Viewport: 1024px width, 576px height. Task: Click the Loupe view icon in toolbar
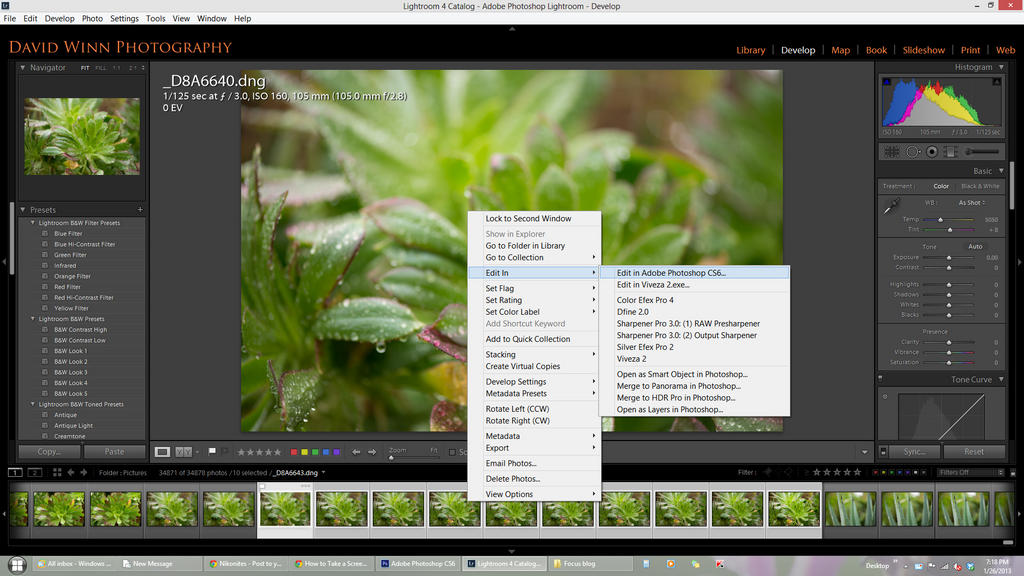pyautogui.click(x=162, y=452)
